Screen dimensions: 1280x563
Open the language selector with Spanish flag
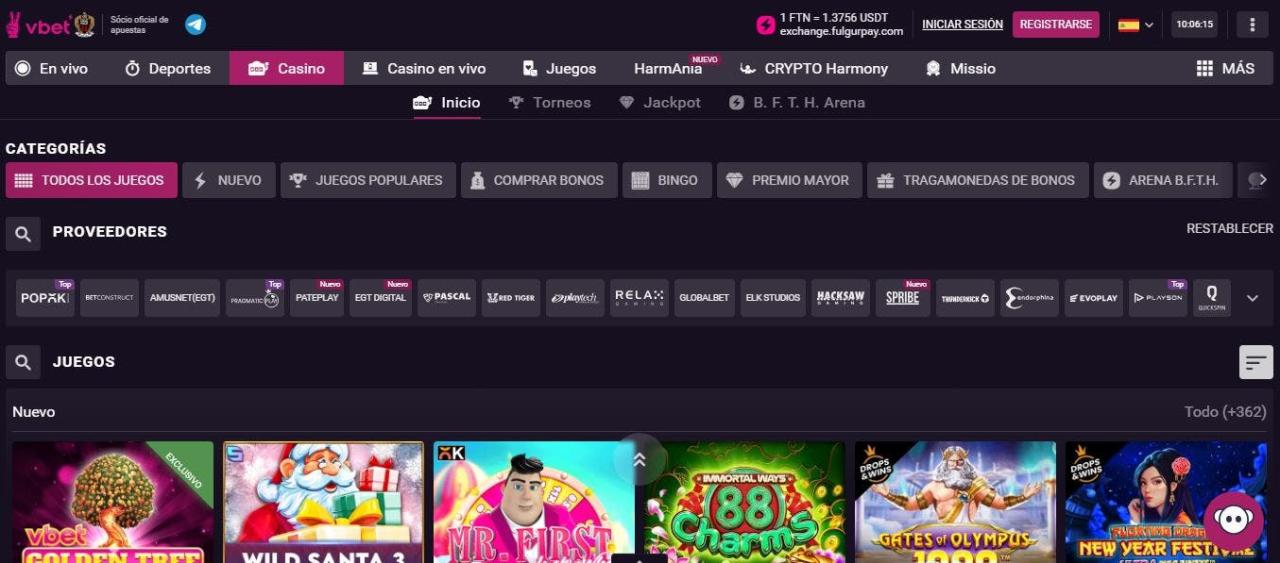(x=1136, y=25)
